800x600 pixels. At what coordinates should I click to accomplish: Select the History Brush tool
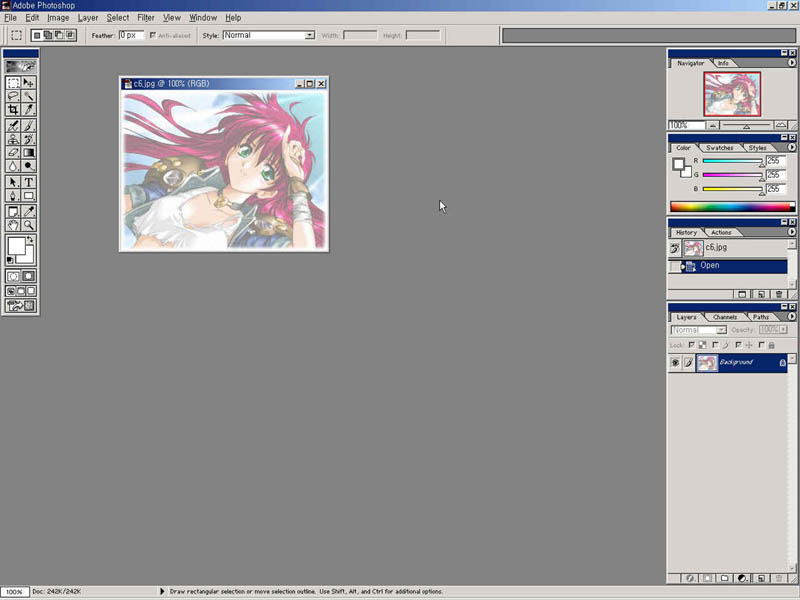coord(29,139)
